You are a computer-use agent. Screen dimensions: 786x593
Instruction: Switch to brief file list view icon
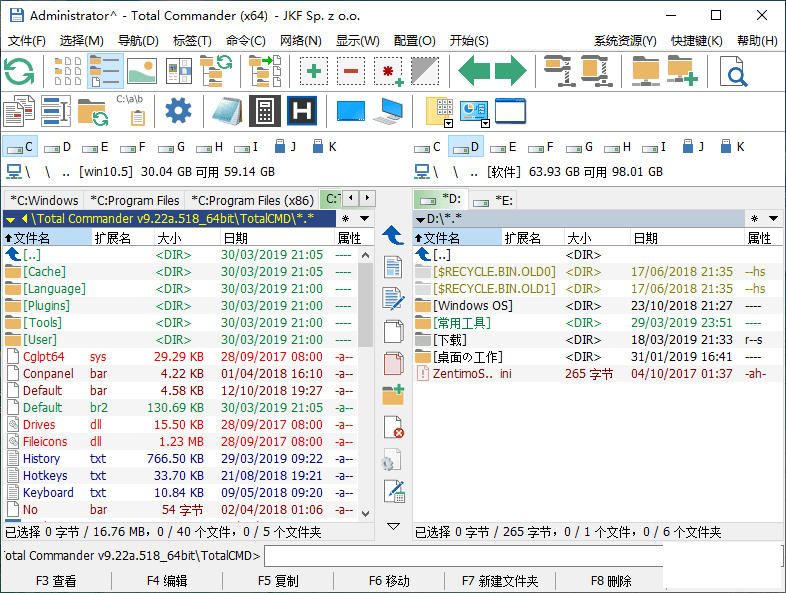[68, 72]
